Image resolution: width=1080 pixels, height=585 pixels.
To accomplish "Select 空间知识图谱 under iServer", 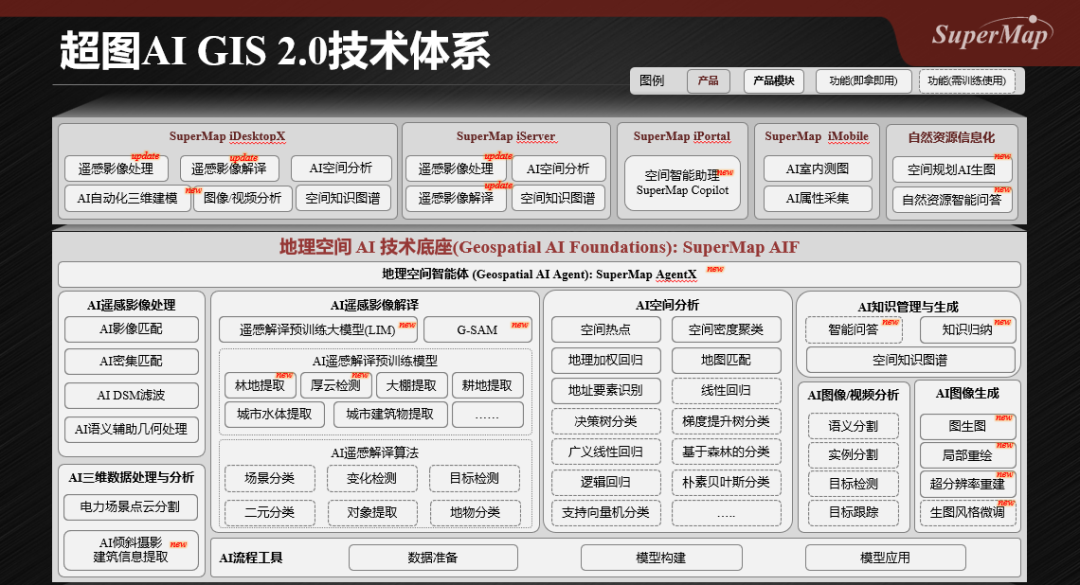I will point(558,198).
